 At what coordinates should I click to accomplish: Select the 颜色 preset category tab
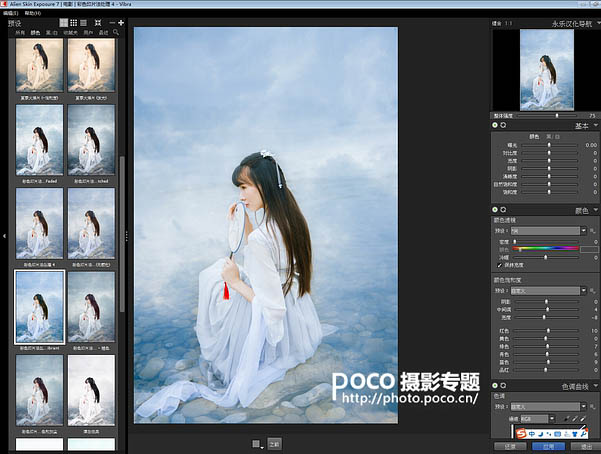coord(35,33)
